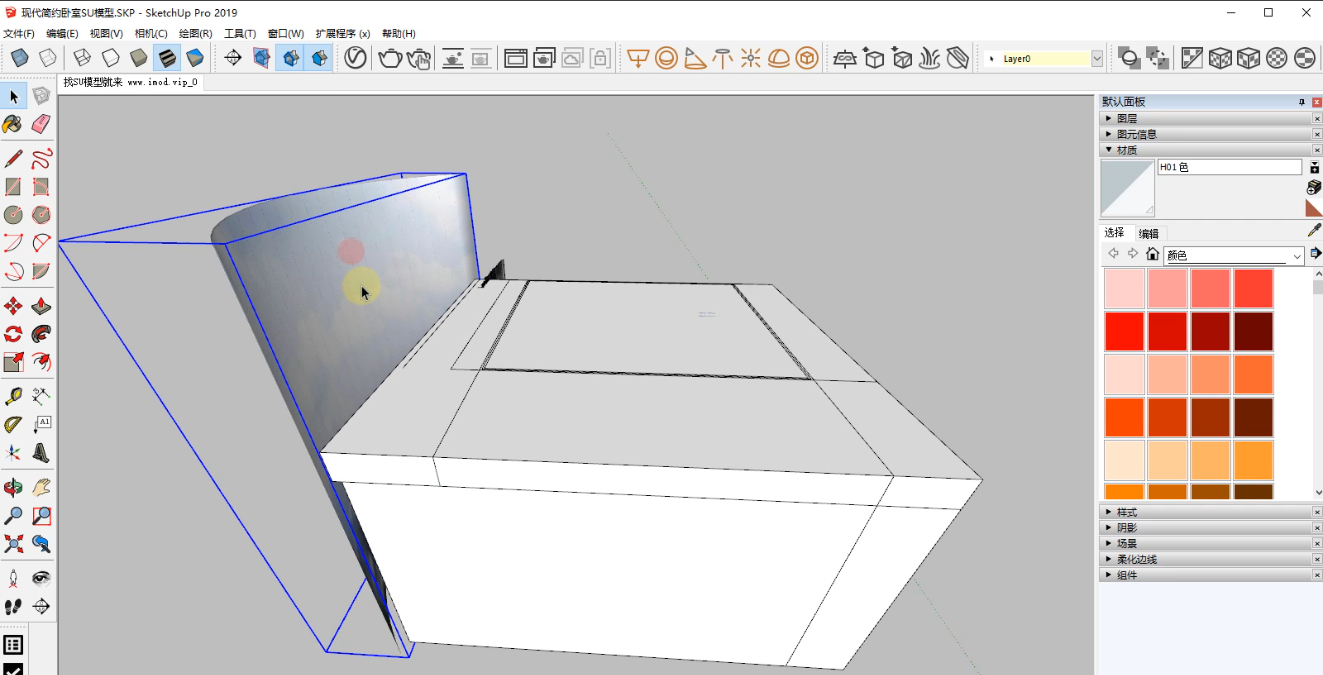Image resolution: width=1323 pixels, height=675 pixels.
Task: Activate the Move tool
Action: [x=13, y=306]
